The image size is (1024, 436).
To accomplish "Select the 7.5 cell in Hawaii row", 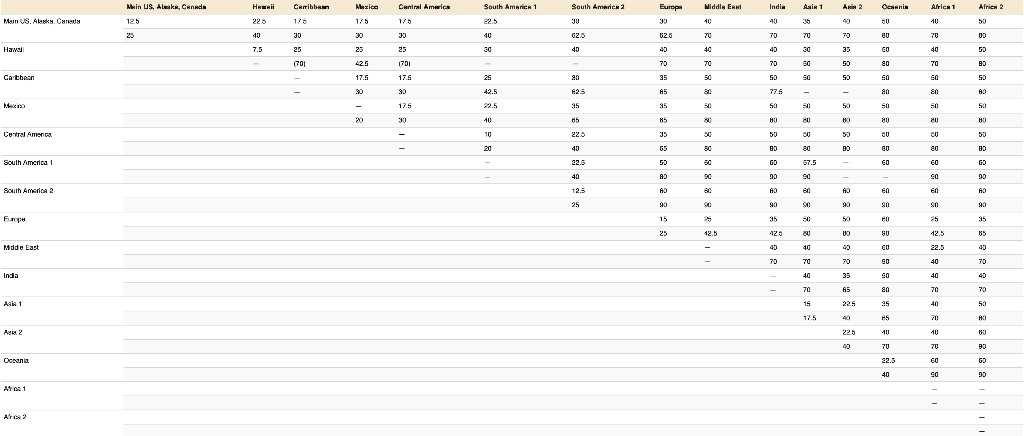I will [258, 49].
